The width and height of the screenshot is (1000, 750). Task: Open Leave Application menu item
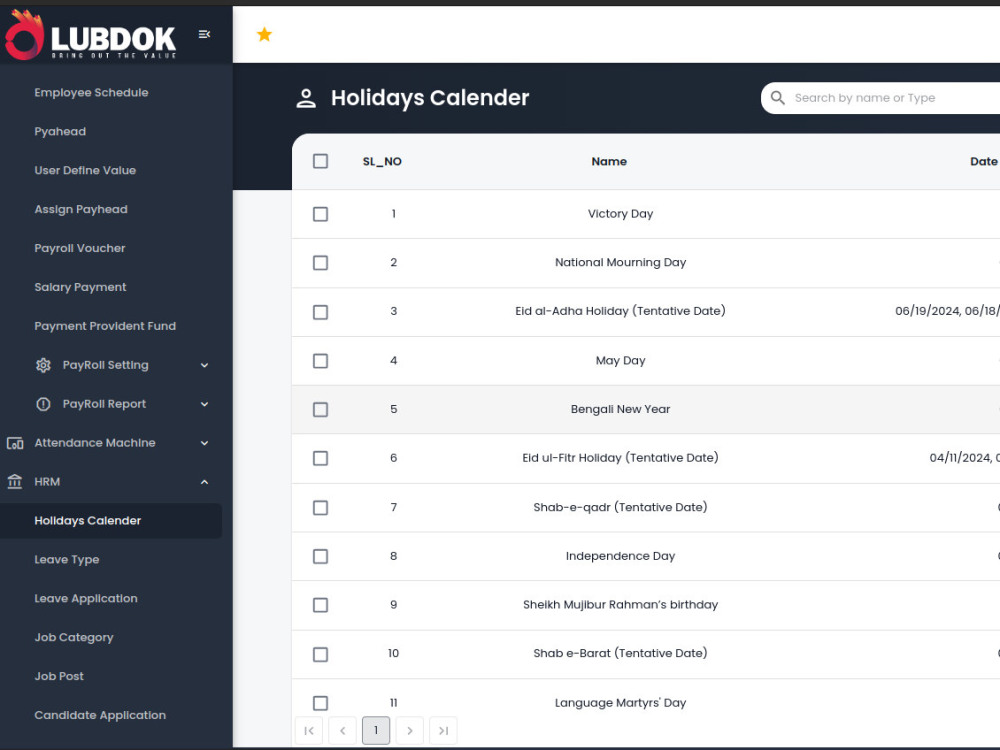[x=86, y=599]
